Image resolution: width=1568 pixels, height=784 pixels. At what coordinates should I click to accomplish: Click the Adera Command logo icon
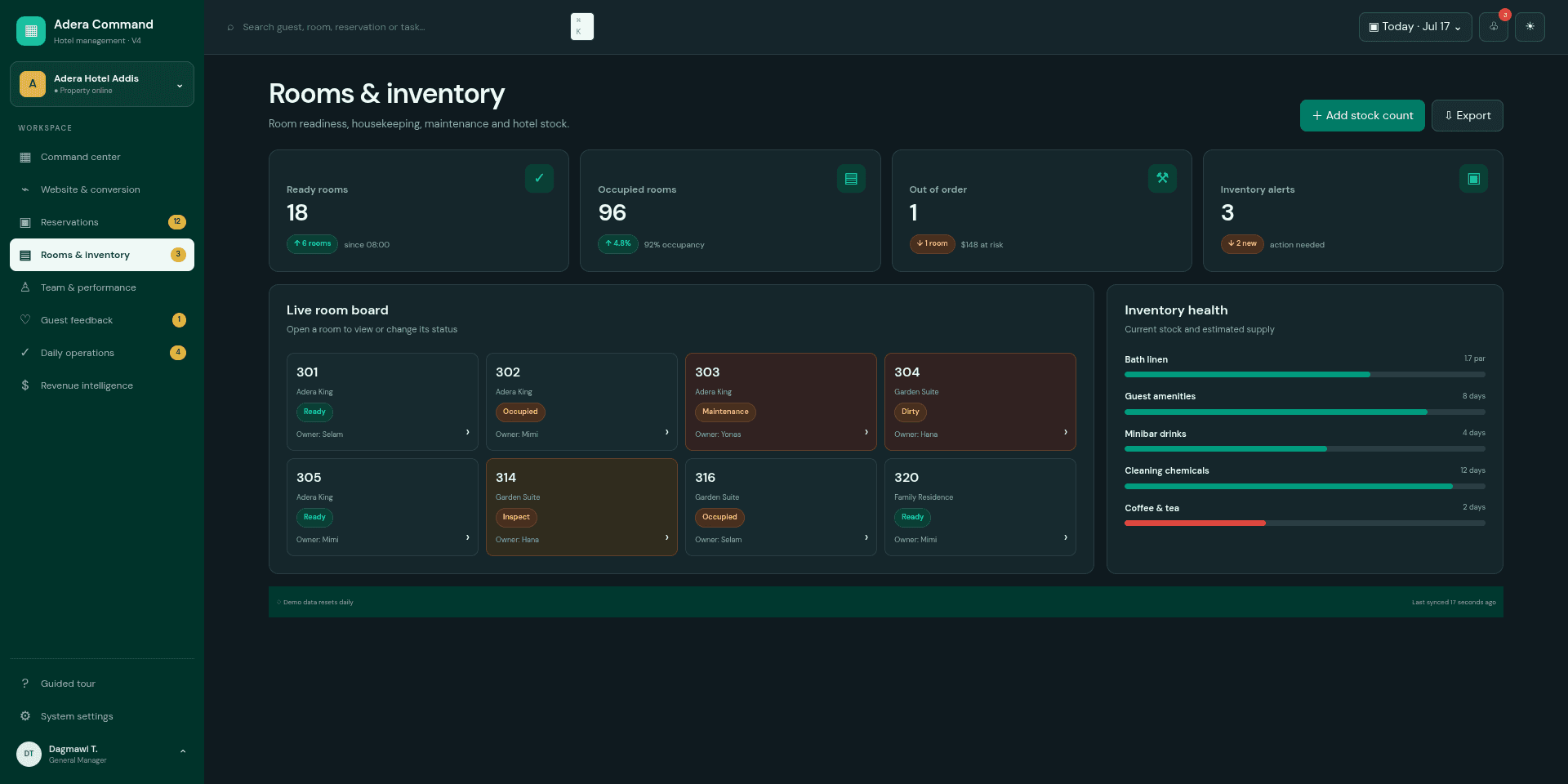click(x=31, y=31)
